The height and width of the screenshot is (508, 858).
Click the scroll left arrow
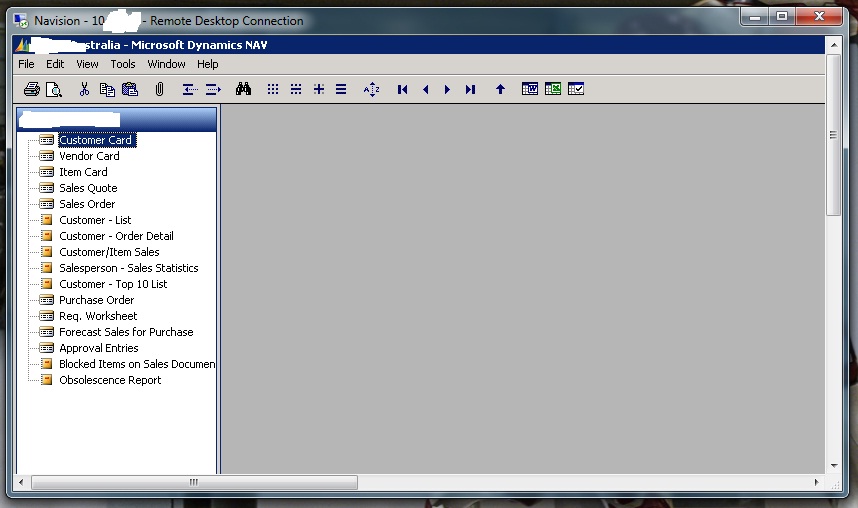pyautogui.click(x=21, y=482)
